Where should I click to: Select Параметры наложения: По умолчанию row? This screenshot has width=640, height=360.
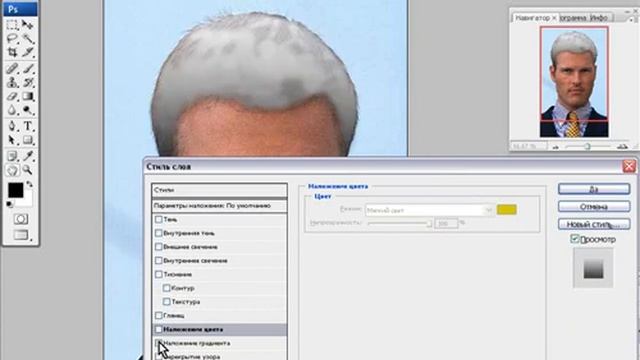pyautogui.click(x=219, y=206)
